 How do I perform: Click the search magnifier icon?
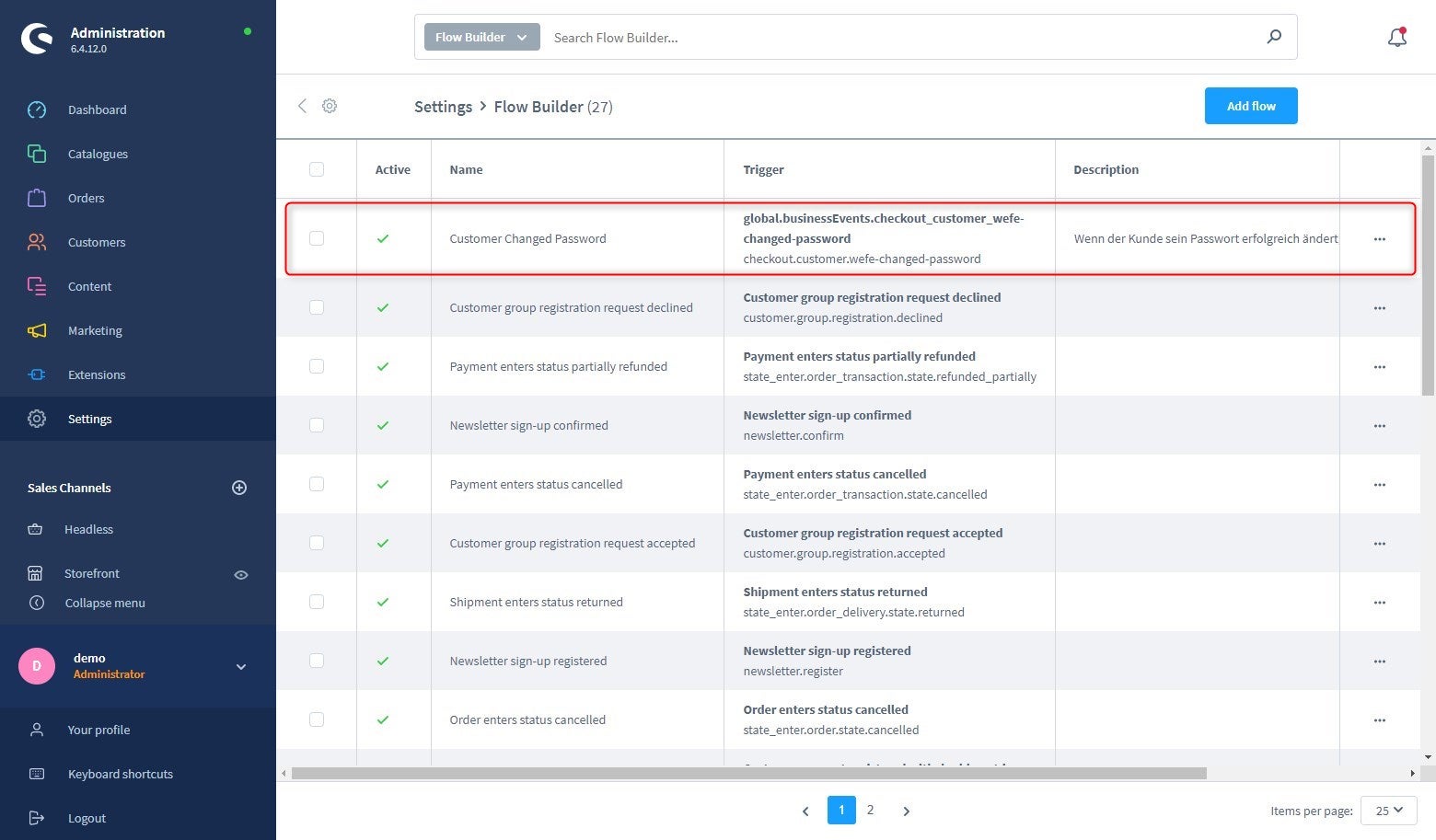(x=1274, y=37)
